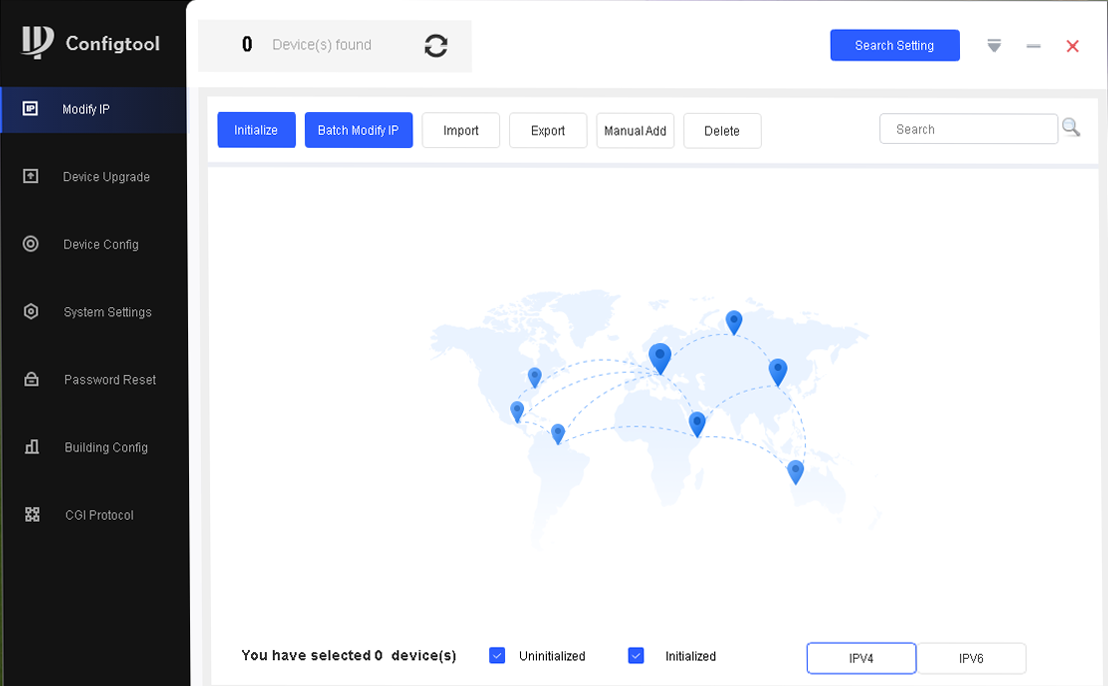Screen dimensions: 1108x686
Task: Click the Initialize button
Action: tap(256, 130)
